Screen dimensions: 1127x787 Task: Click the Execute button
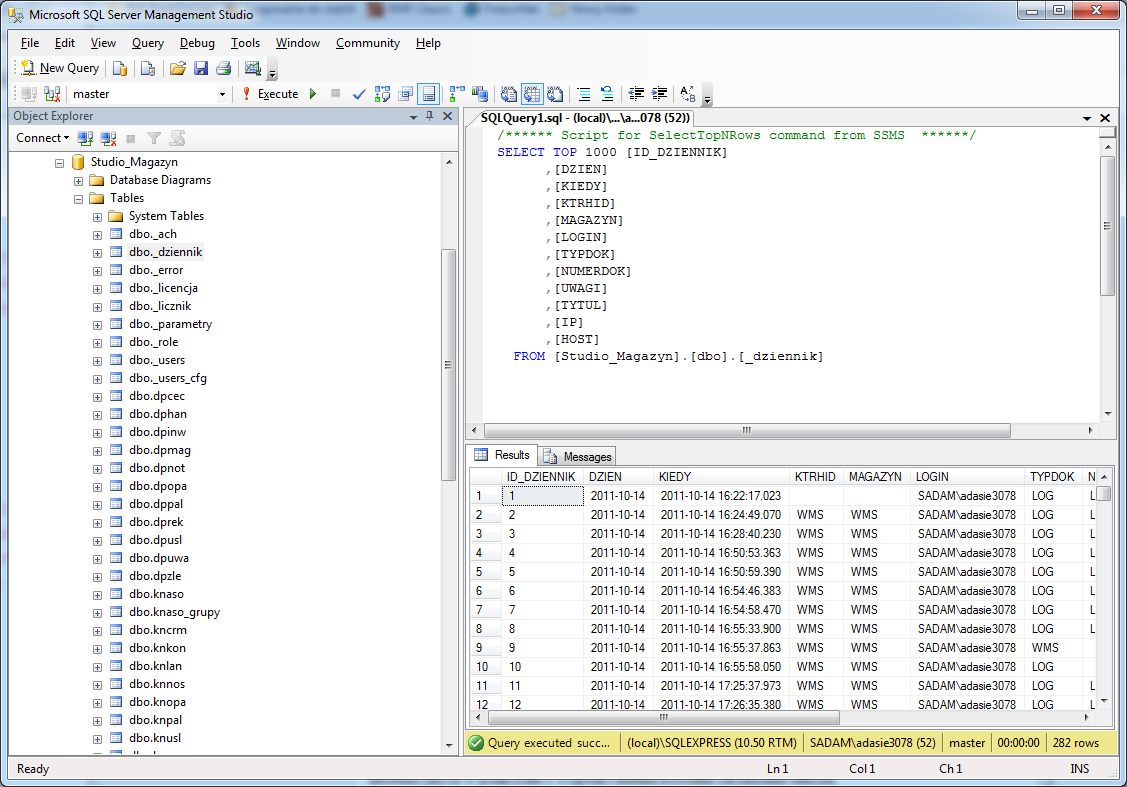pos(270,94)
